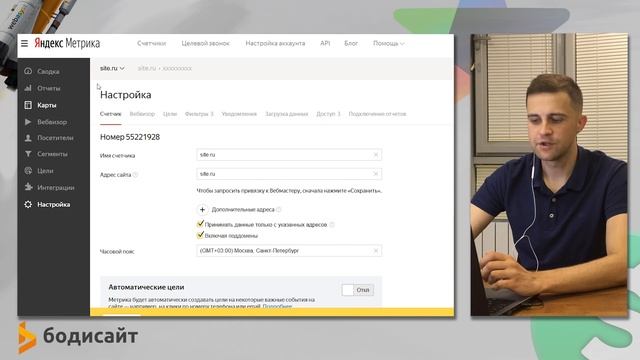The height and width of the screenshot is (360, 640).
Task: Switch to the Уведомления tab
Action: tap(239, 114)
